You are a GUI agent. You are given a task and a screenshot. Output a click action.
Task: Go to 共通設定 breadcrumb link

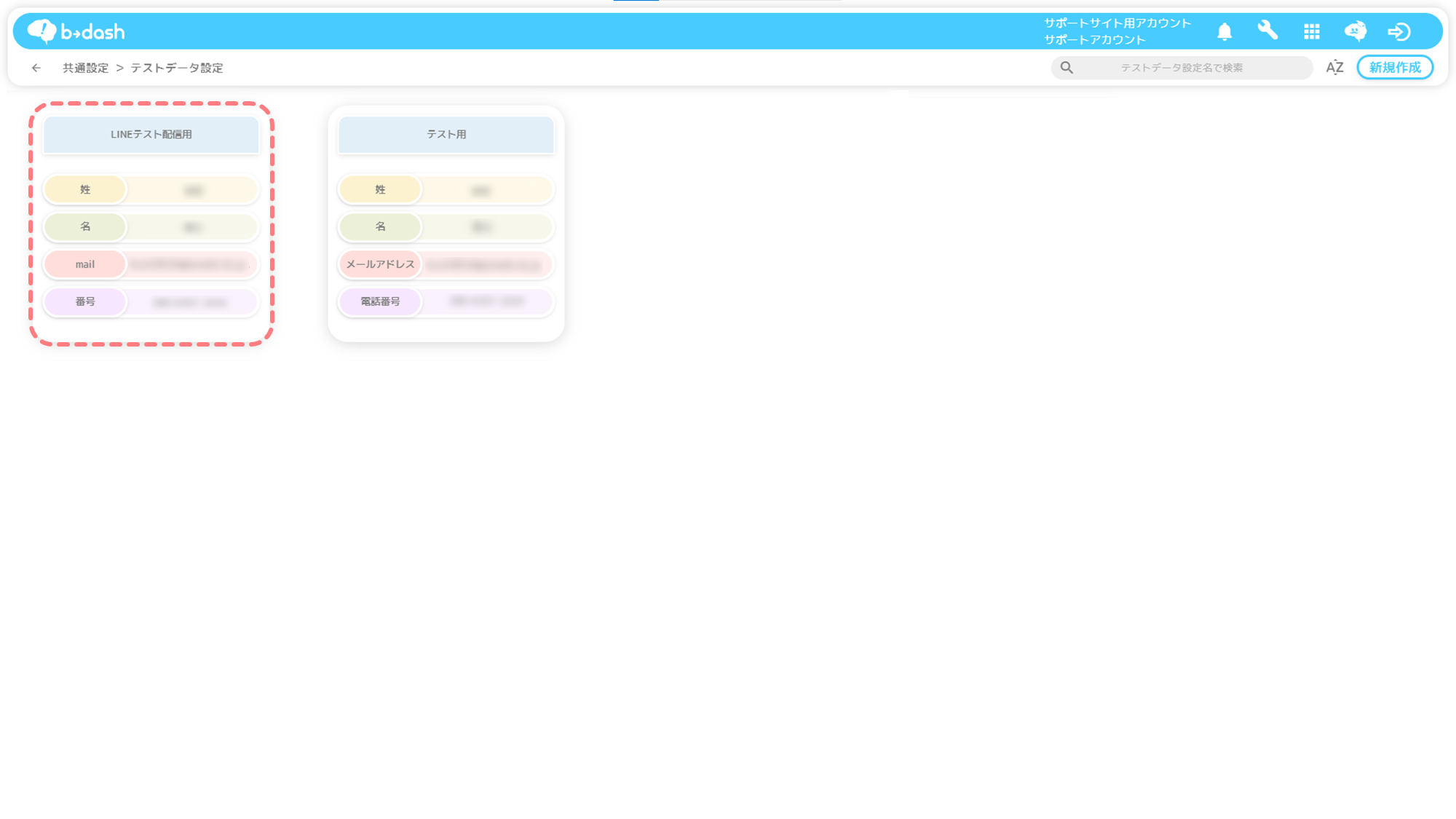[x=85, y=68]
